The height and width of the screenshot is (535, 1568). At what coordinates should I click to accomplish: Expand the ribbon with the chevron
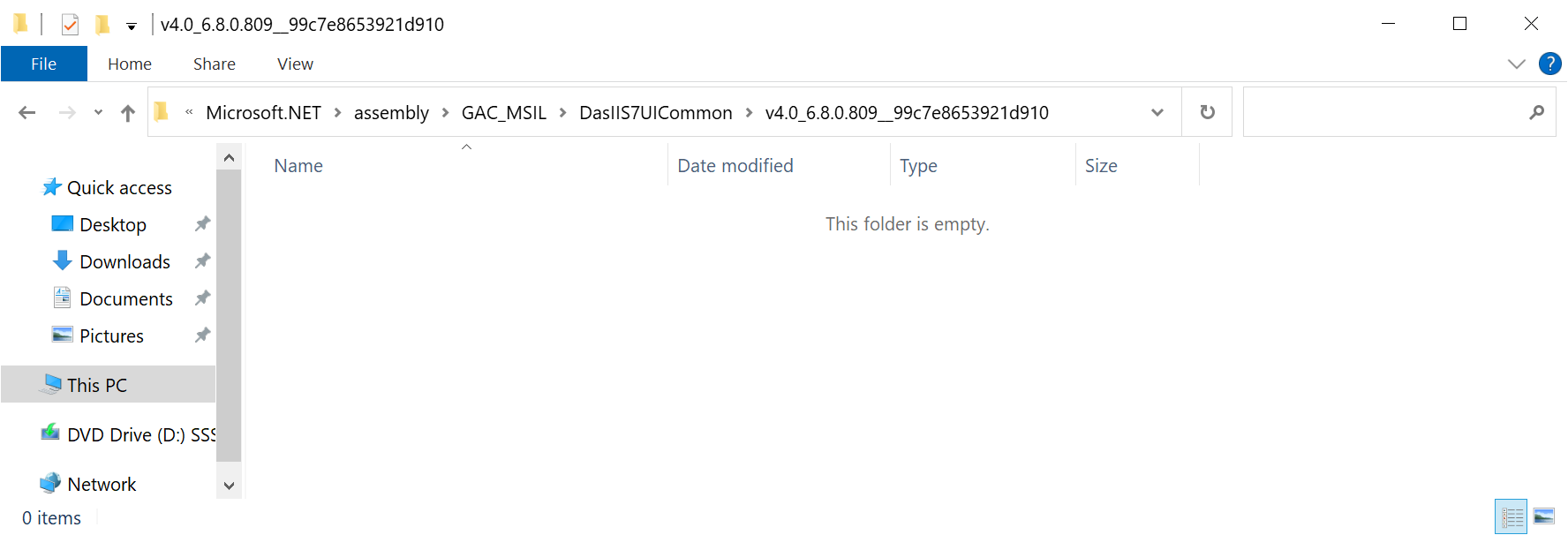[1517, 64]
